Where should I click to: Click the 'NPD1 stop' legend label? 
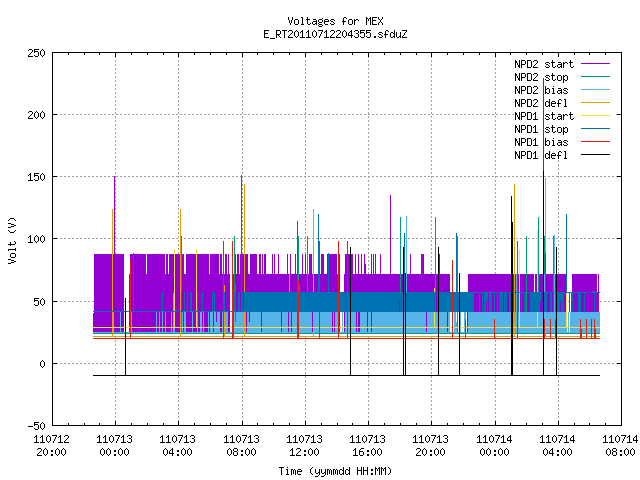coord(541,129)
